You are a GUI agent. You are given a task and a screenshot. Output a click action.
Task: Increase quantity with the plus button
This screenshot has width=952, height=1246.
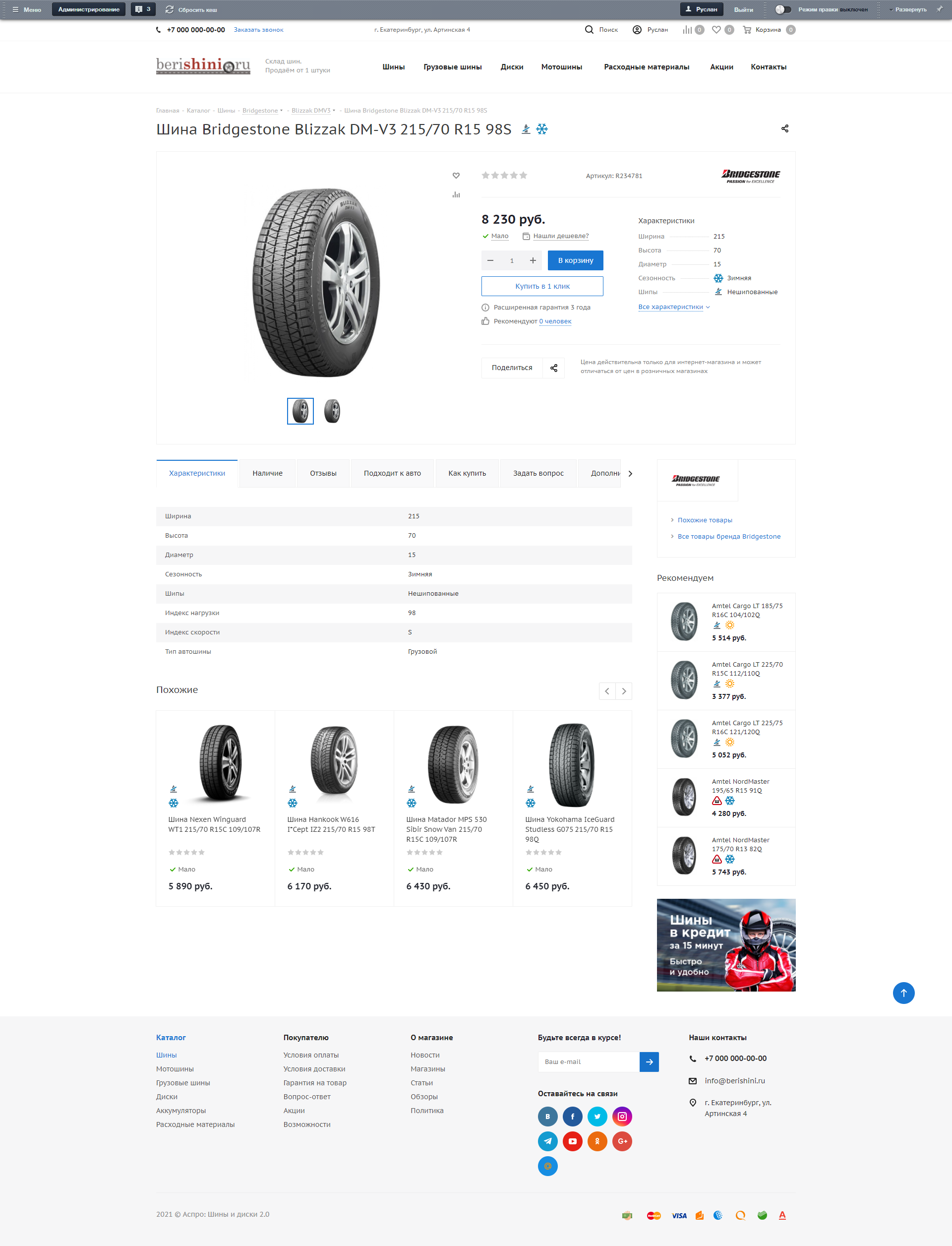(x=533, y=261)
